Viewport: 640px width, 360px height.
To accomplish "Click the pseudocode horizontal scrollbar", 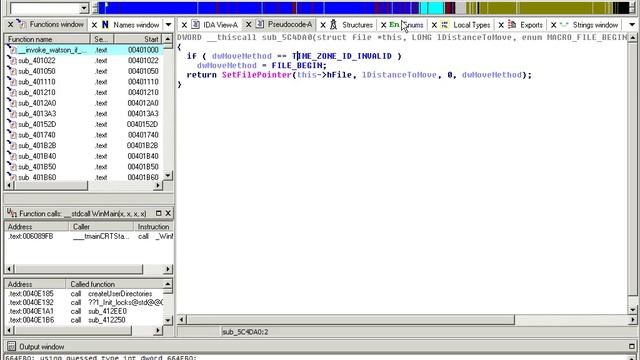I will coord(351,320).
